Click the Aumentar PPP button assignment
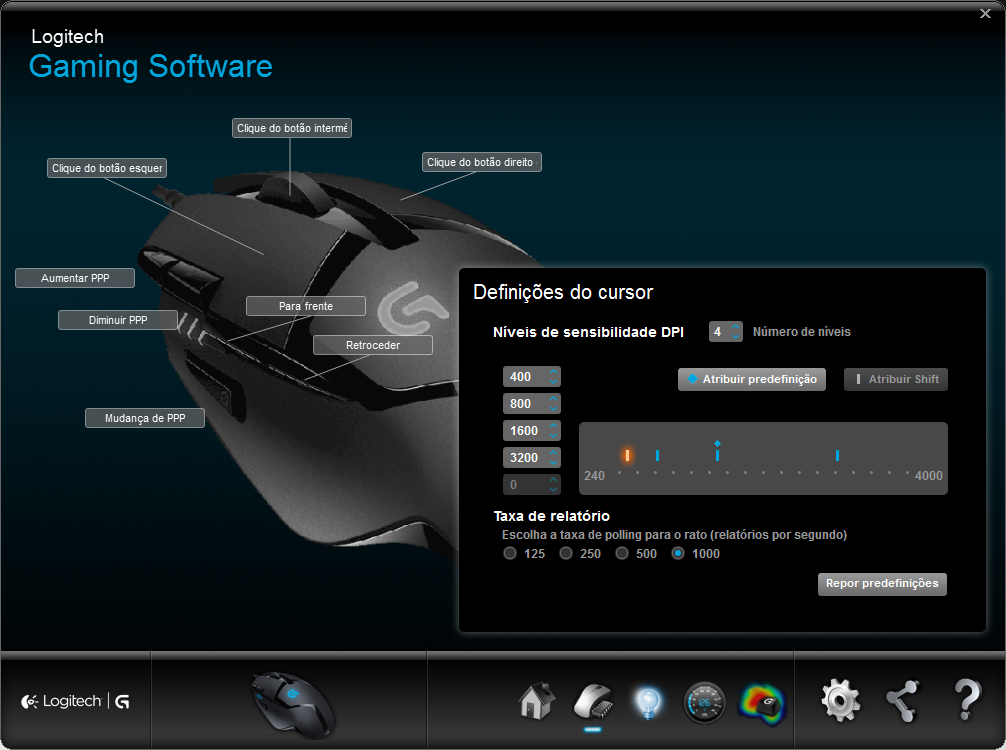 tap(75, 278)
